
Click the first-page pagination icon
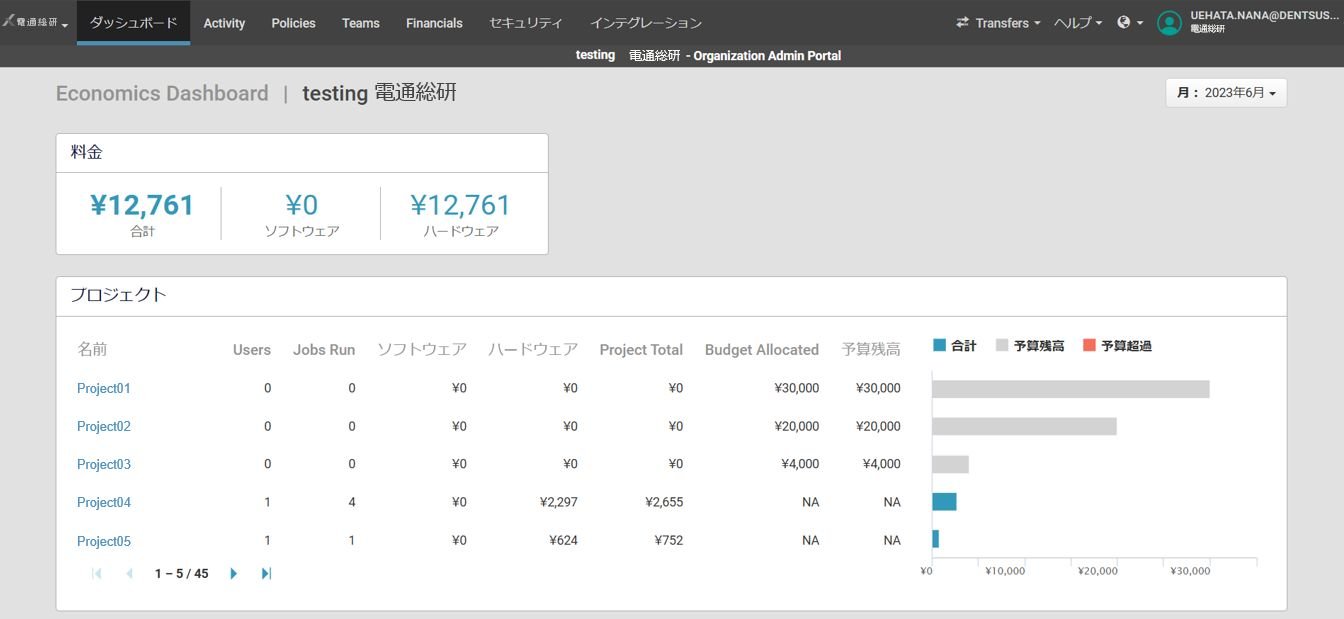click(x=95, y=573)
